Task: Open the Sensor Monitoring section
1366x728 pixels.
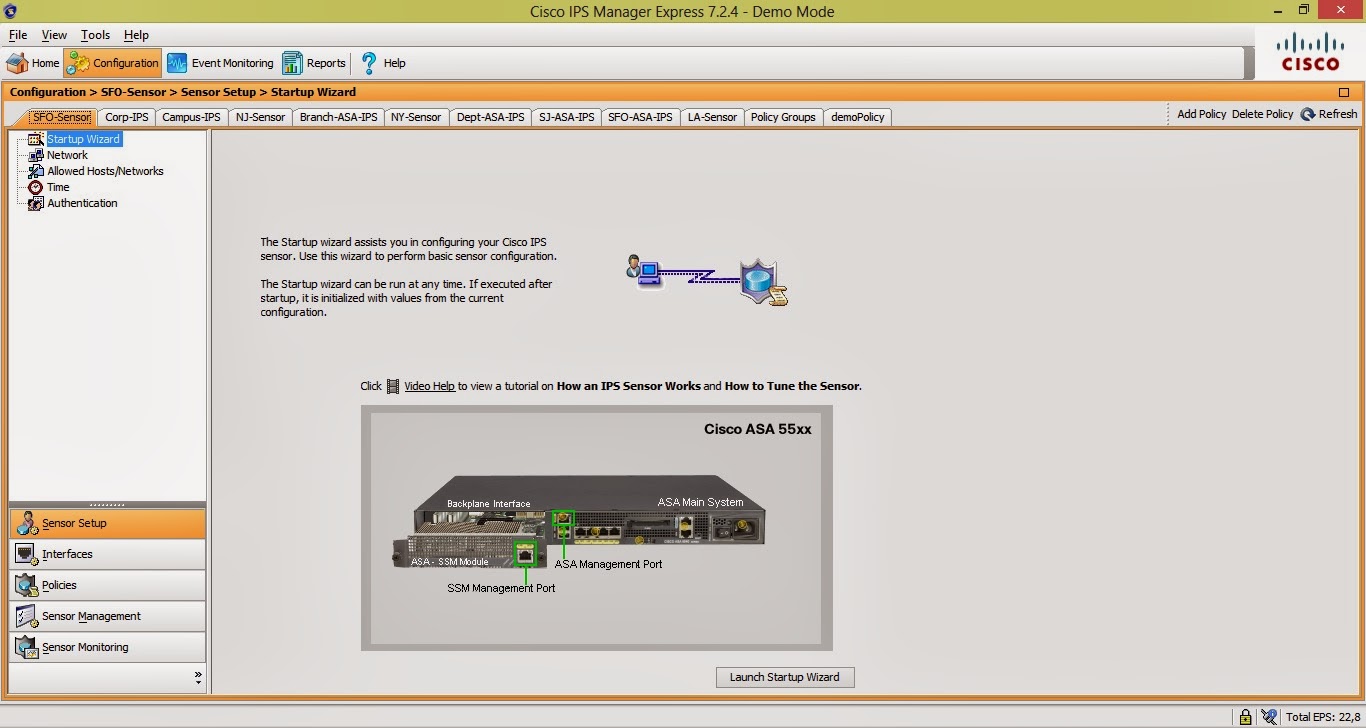Action: 107,647
